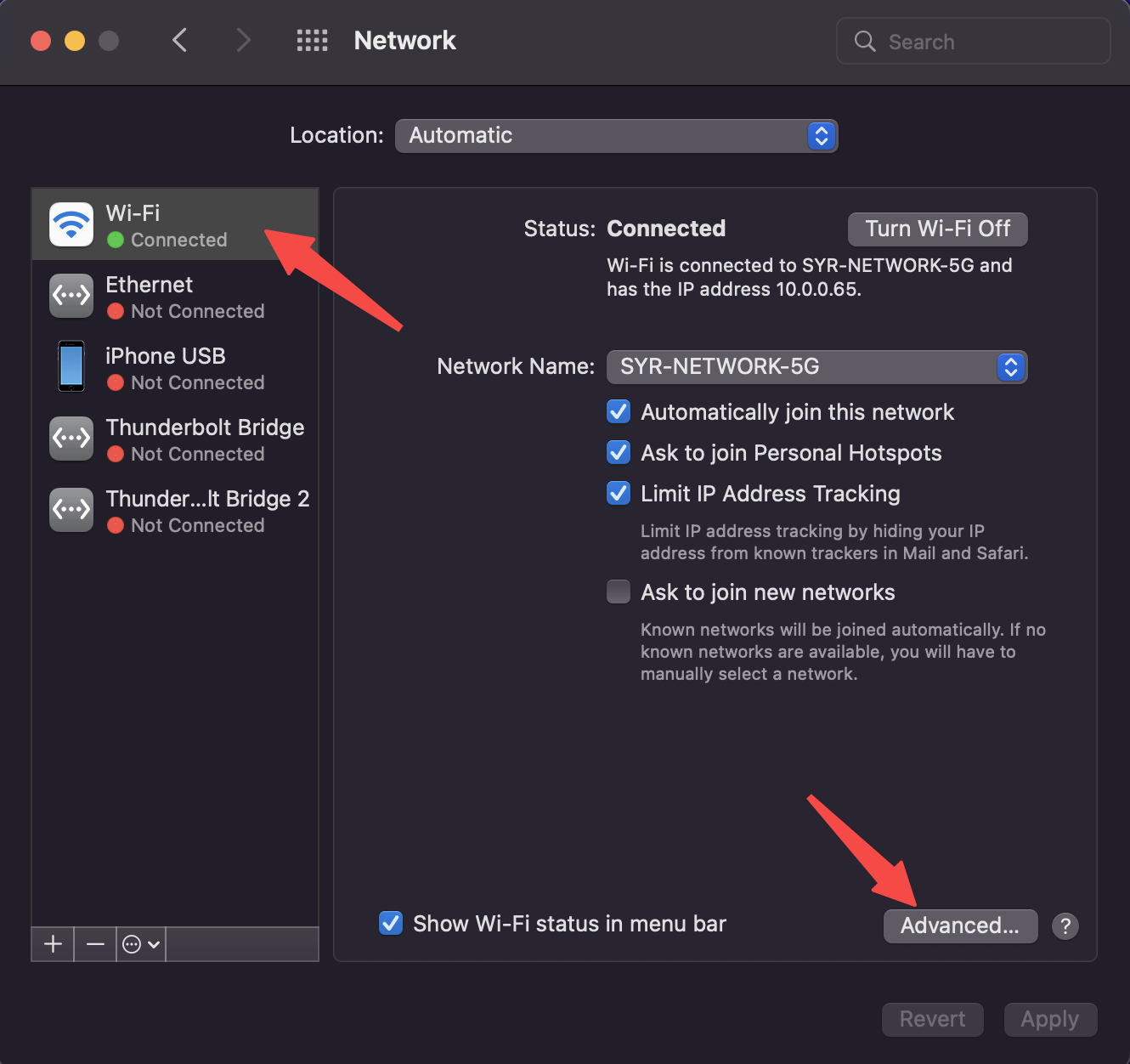Add a new network service with plus
The height and width of the screenshot is (1064, 1130).
point(53,944)
